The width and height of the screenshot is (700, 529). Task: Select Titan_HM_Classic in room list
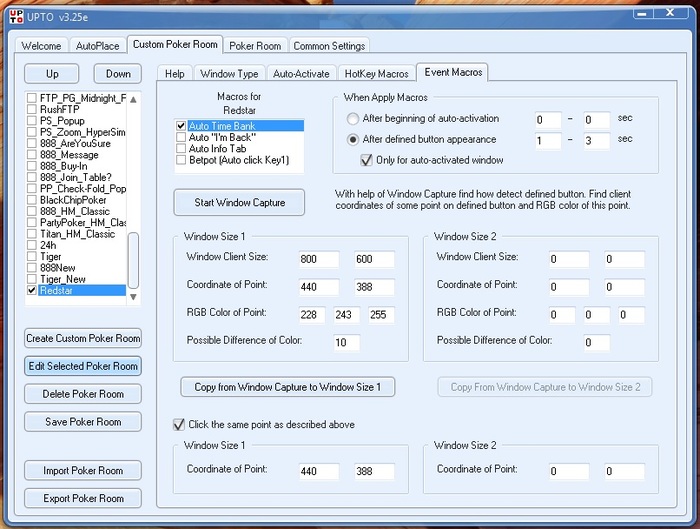[x=77, y=234]
